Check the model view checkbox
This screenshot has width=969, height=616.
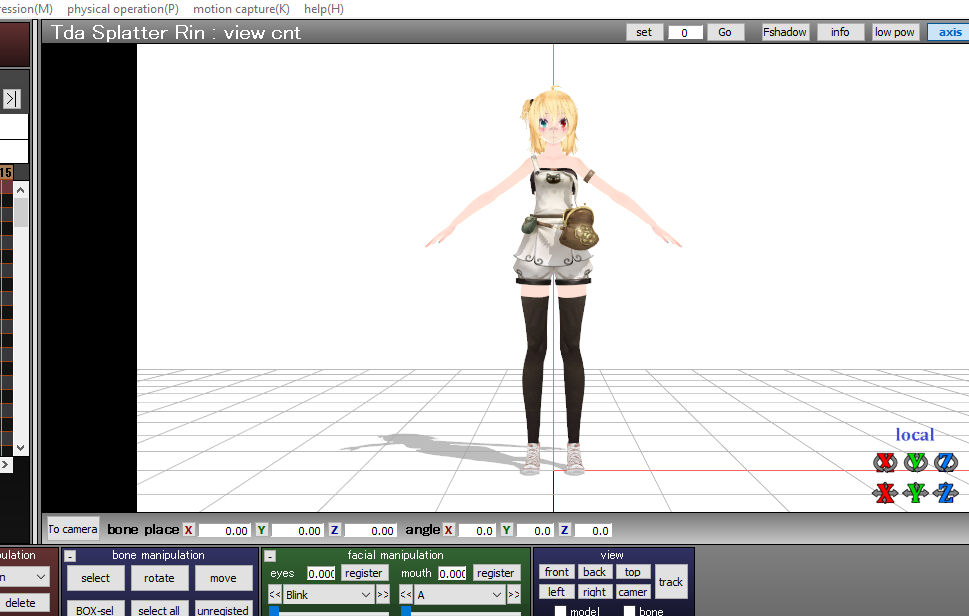[x=560, y=611]
